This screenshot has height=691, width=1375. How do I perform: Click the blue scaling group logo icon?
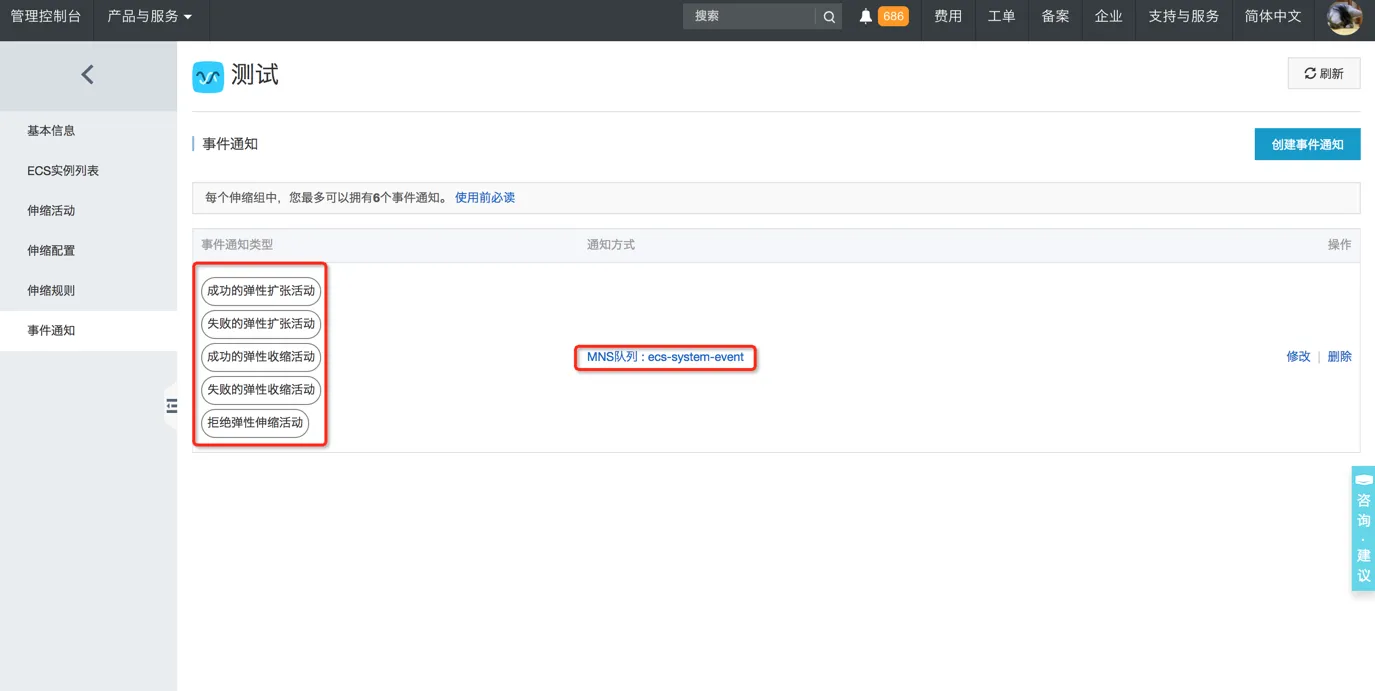coord(208,76)
